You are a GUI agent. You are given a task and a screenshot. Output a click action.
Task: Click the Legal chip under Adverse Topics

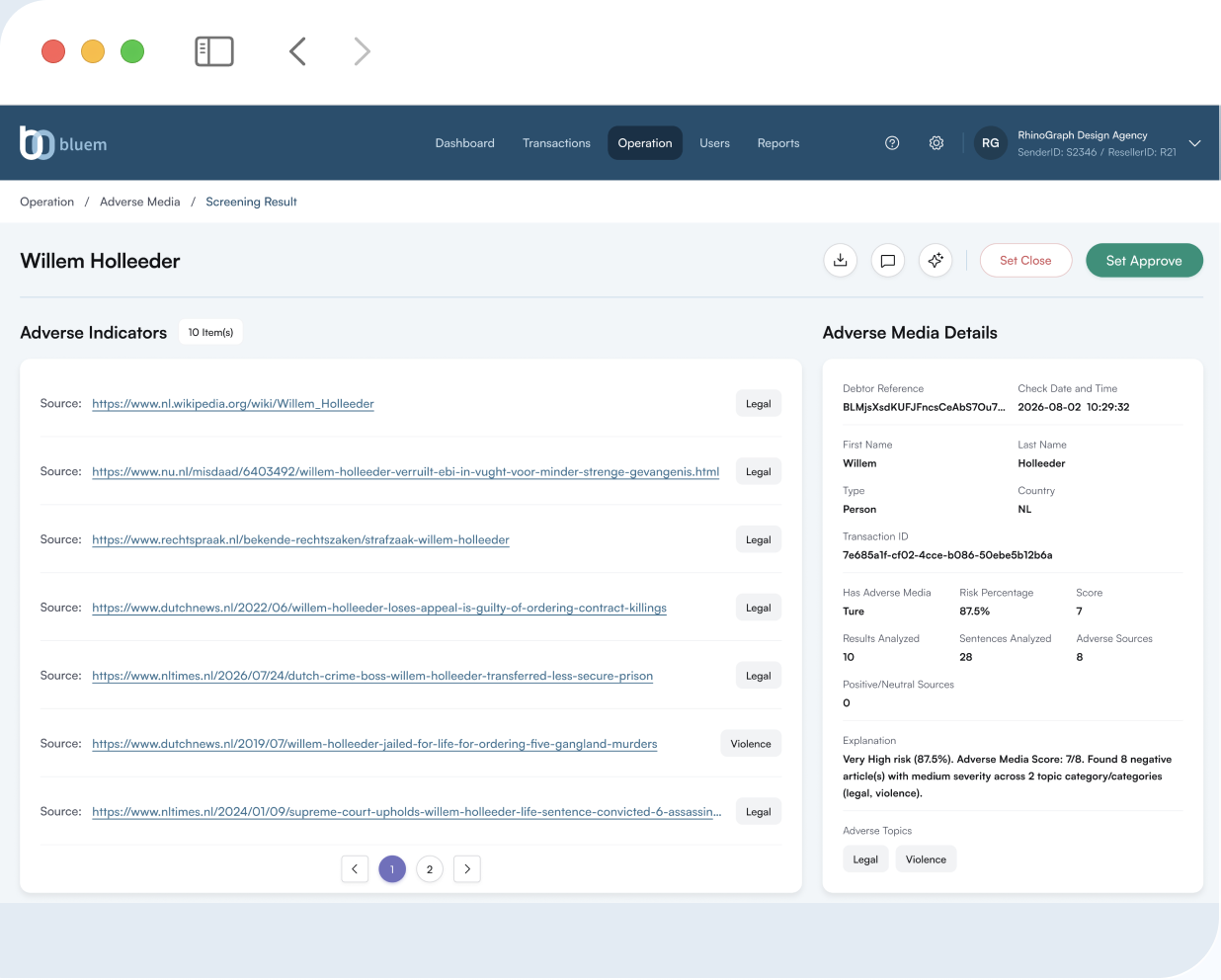pyautogui.click(x=865, y=859)
